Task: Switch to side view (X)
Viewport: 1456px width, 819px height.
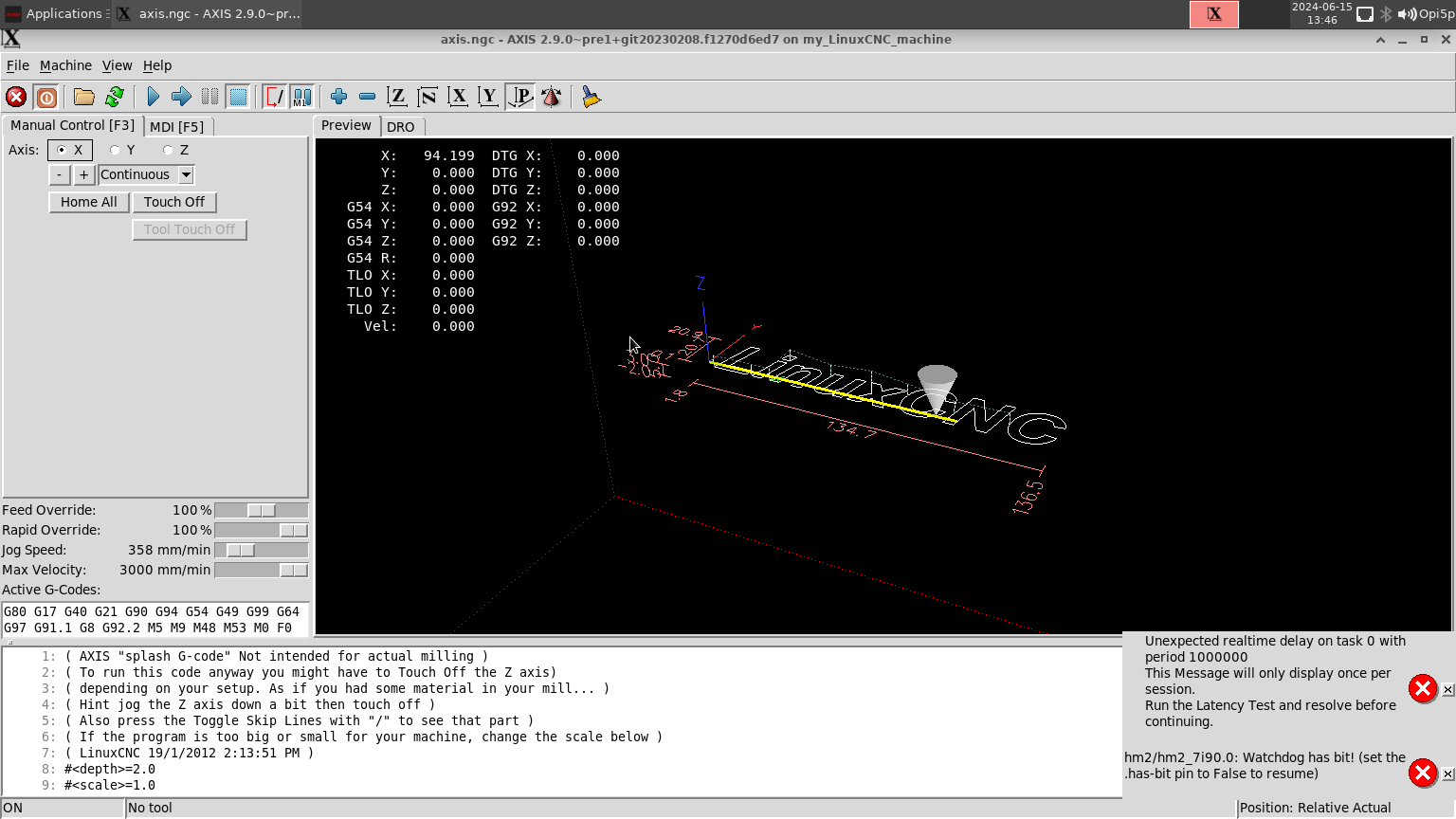Action: 458,97
